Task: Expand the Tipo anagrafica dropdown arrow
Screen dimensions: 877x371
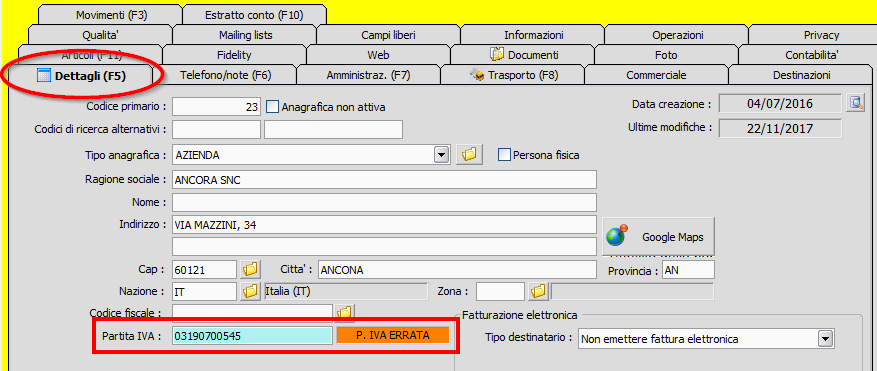Action: 442,155
